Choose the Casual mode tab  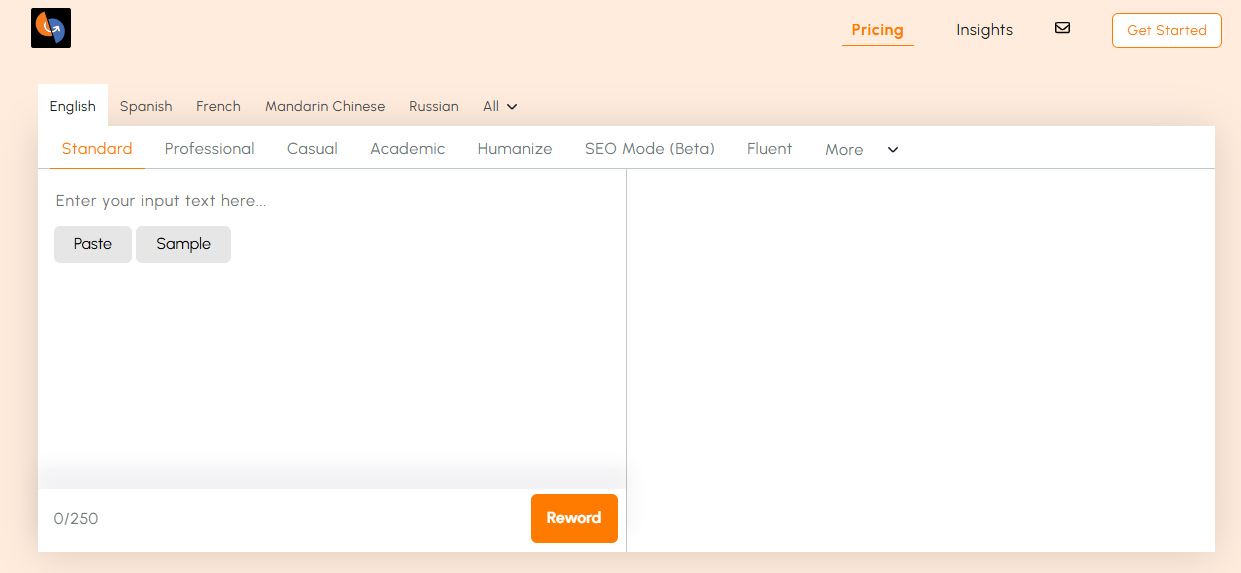click(x=312, y=149)
